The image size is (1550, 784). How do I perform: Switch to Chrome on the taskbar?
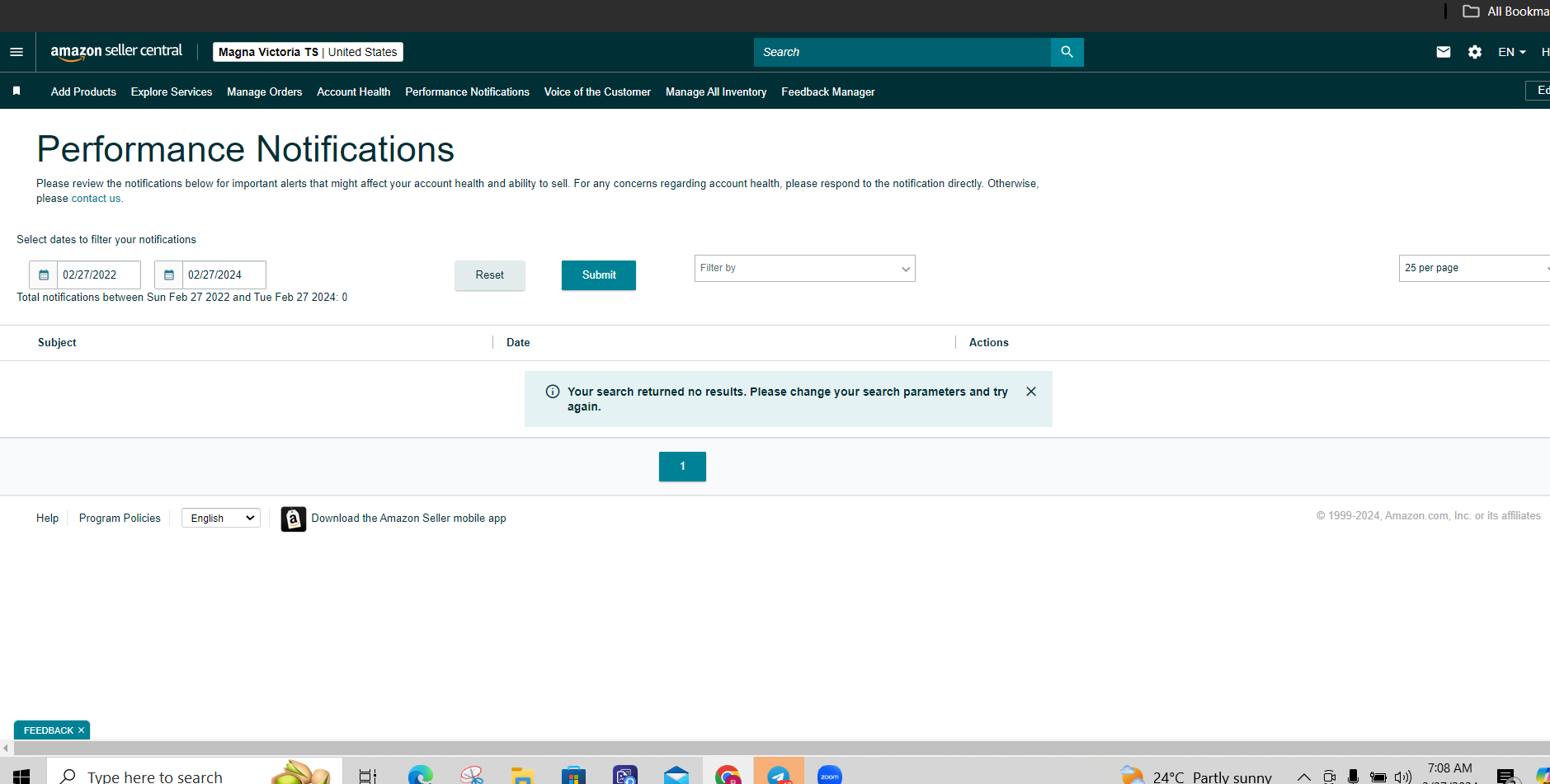728,776
